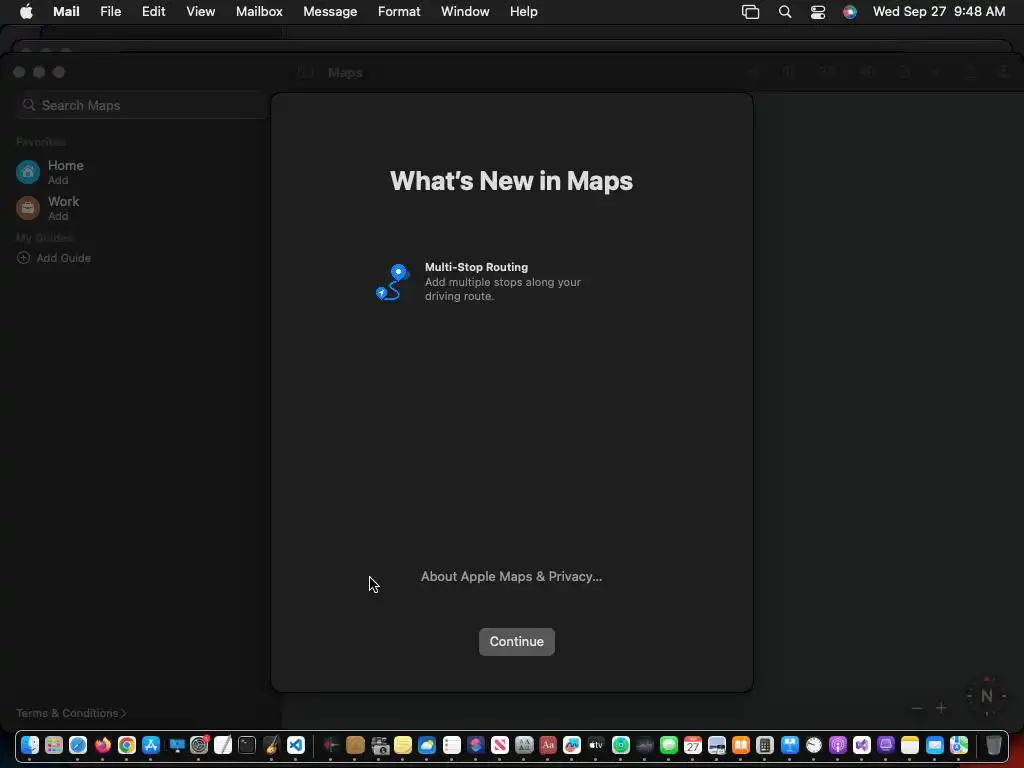Open Calculator from the Dock
Viewport: 1024px width, 768px height.
pyautogui.click(x=765, y=745)
